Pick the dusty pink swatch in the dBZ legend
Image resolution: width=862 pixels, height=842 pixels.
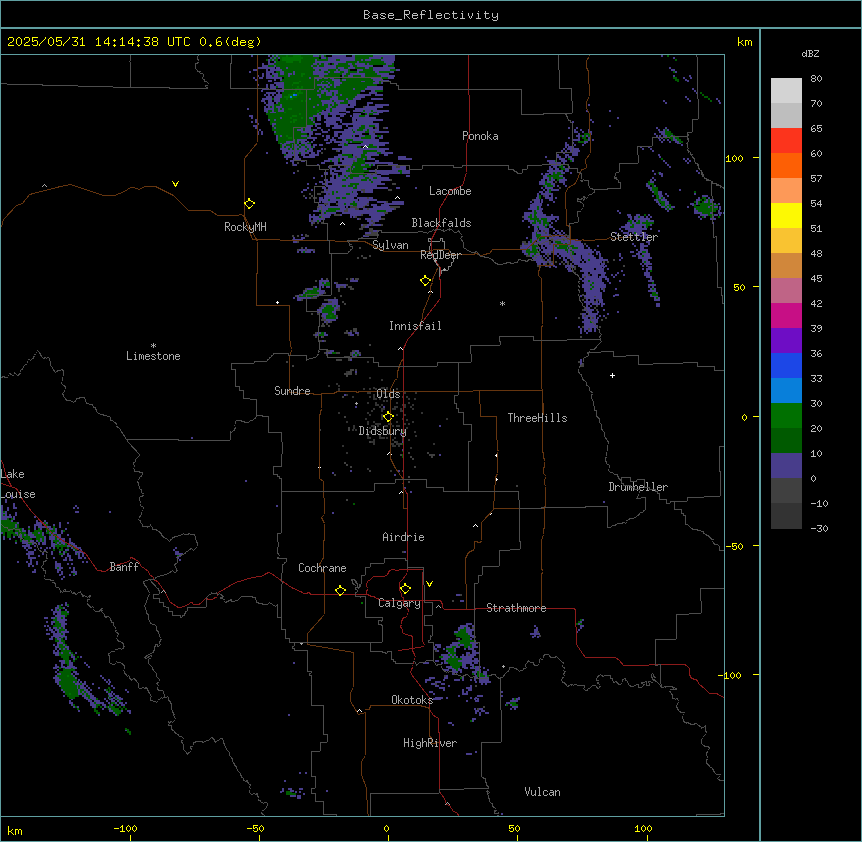pos(786,291)
